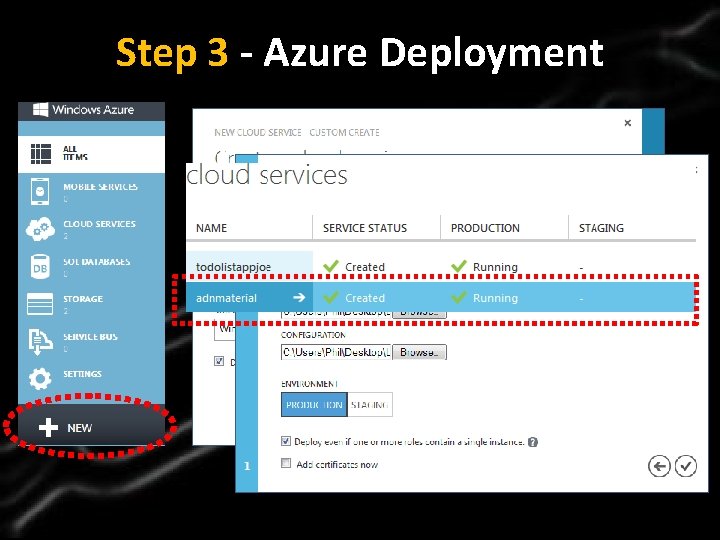Select SETTINGS menu entry

91,379
